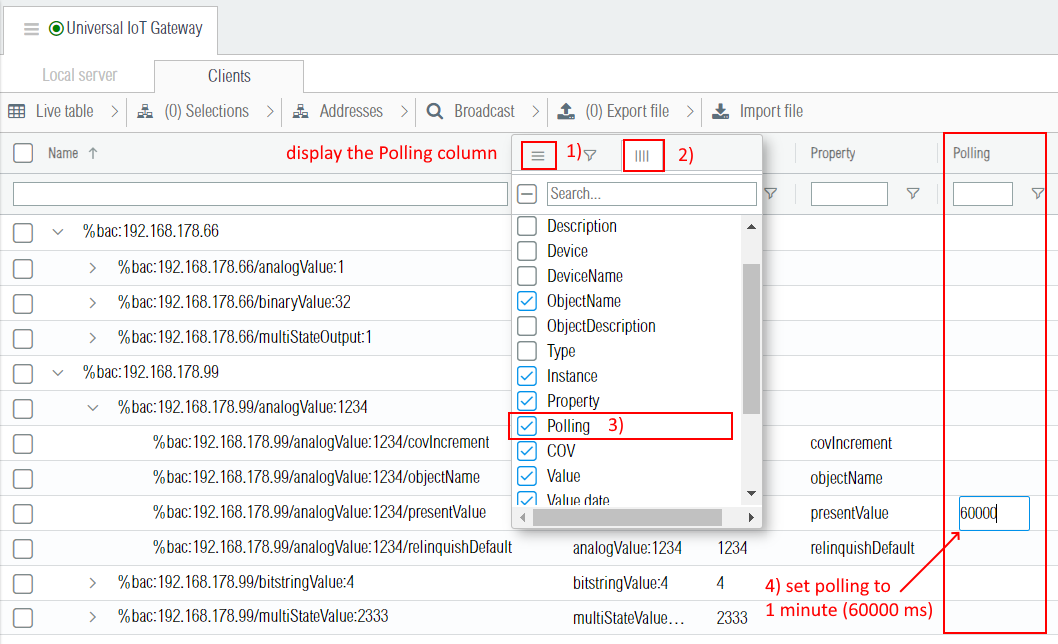Open the general menu icon in popup

point(538,155)
